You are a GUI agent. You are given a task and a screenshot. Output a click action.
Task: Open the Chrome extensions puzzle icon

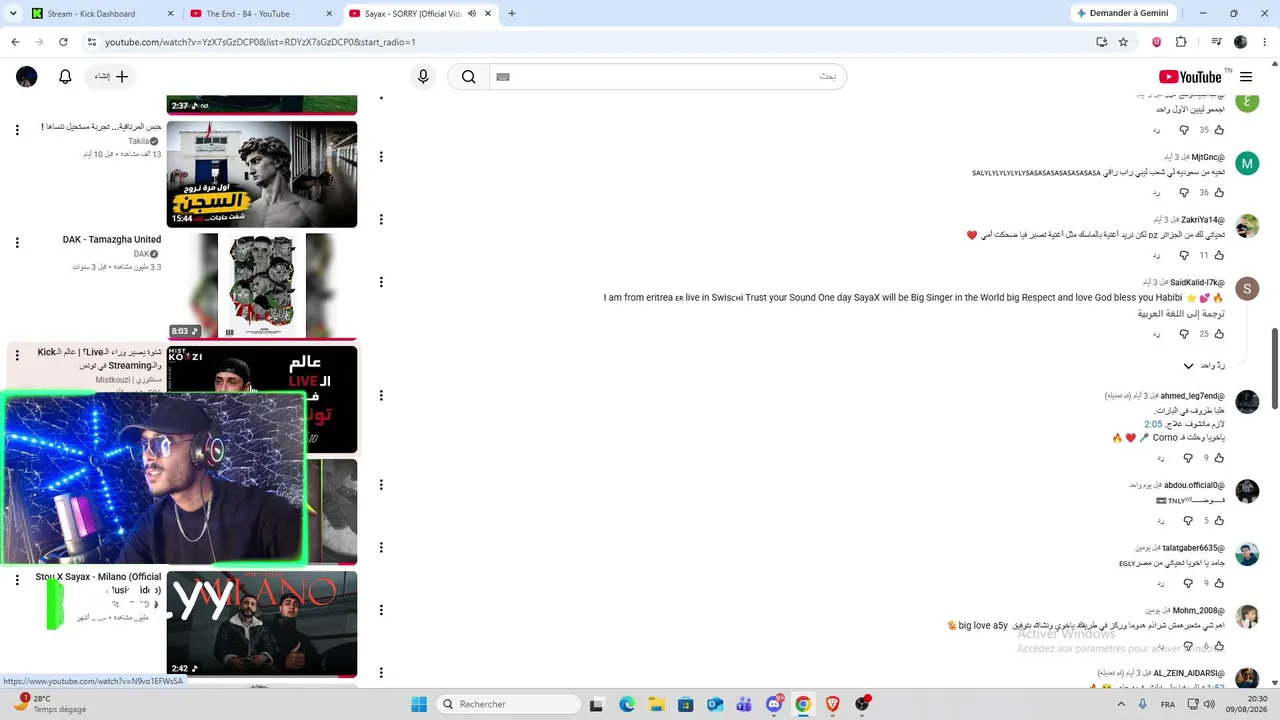tap(1181, 42)
